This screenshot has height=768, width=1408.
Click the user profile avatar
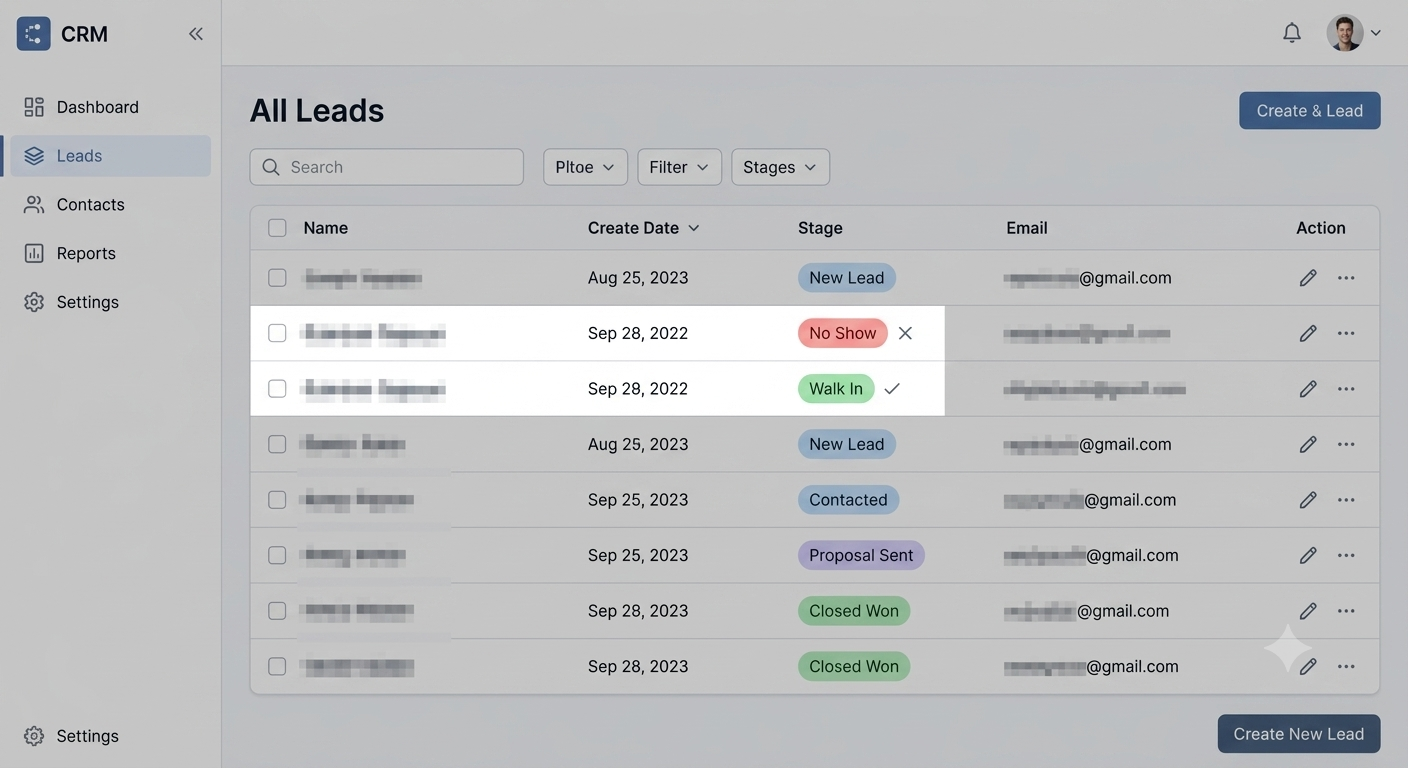pos(1344,33)
